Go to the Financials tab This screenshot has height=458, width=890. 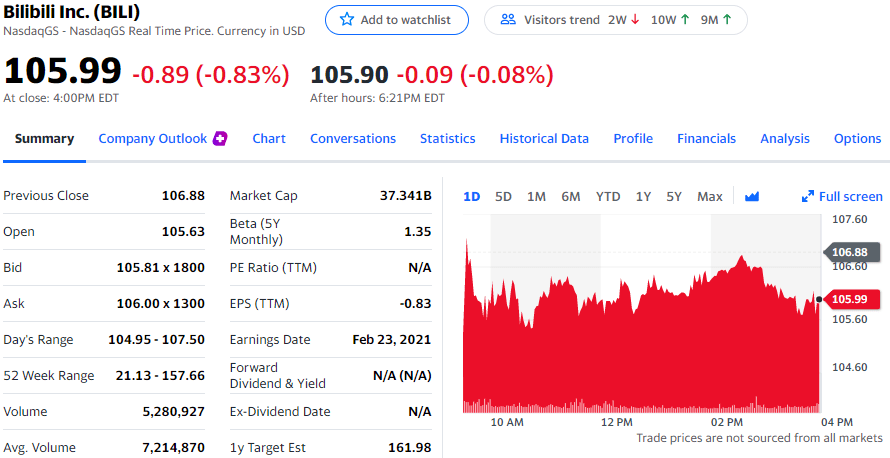706,139
